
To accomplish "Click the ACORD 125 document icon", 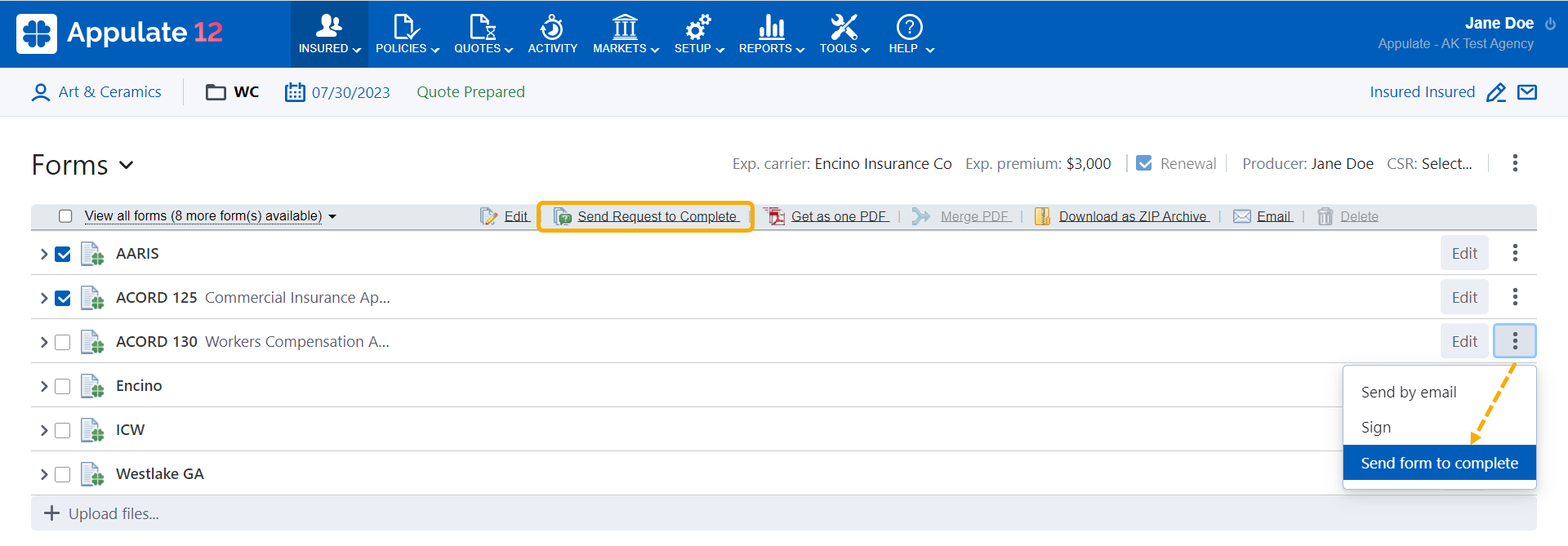I will point(92,298).
